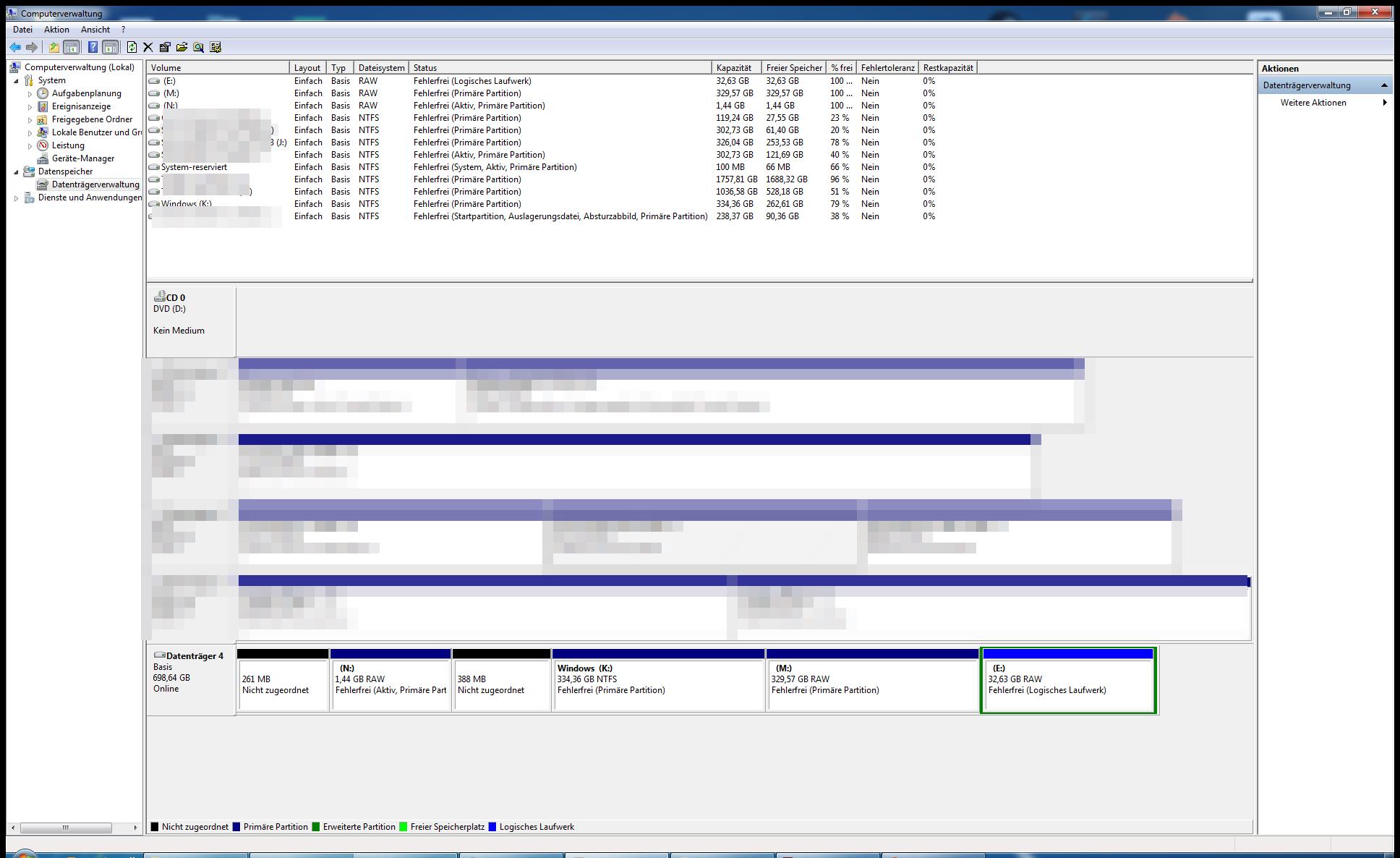Open Weitere Aktionen in actions pane
Screen dimensions: 1400x858
pos(1313,103)
